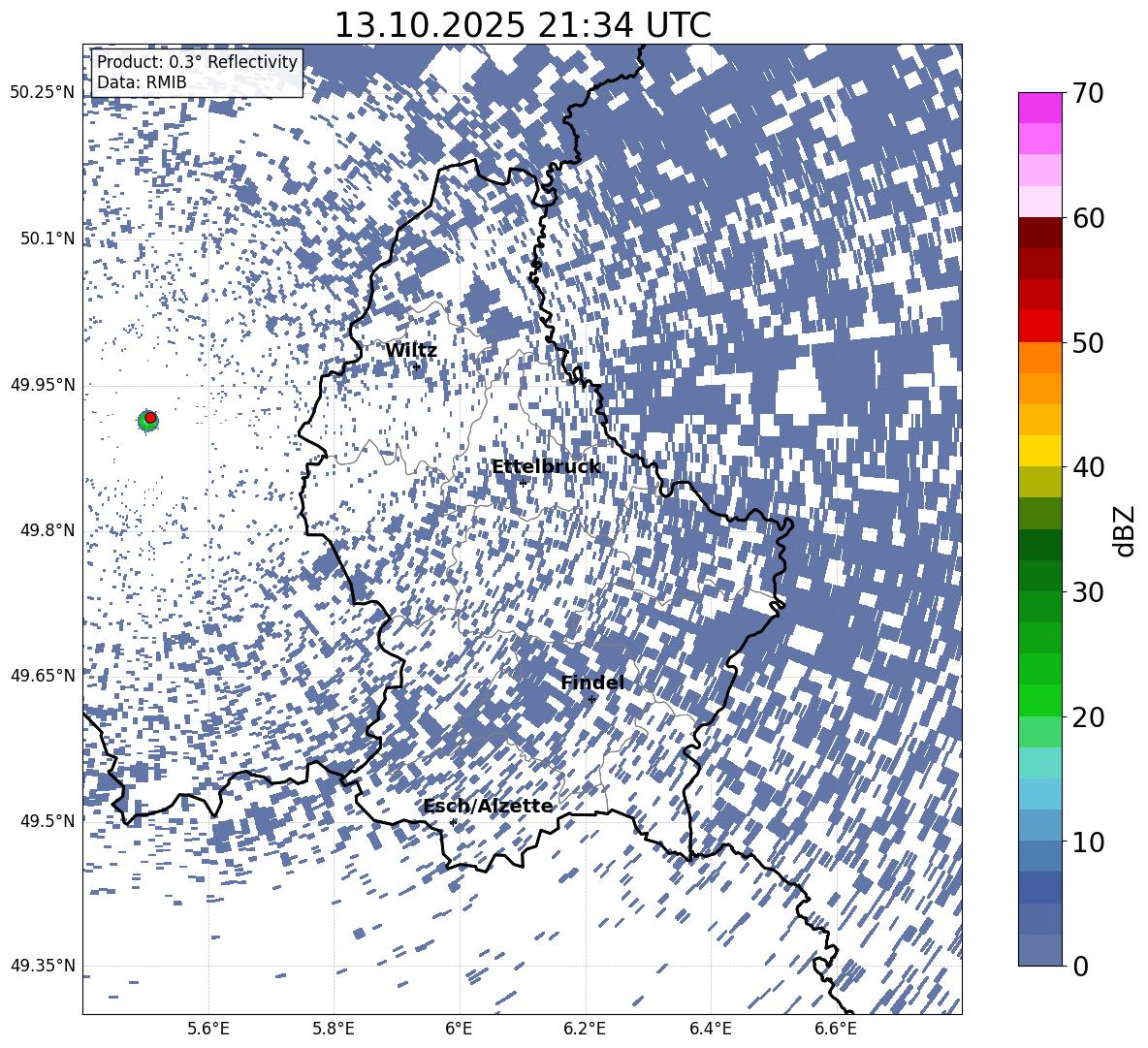Image resolution: width=1148 pixels, height=1048 pixels.
Task: Click the Wiltz location cross marker
Action: click(x=417, y=366)
